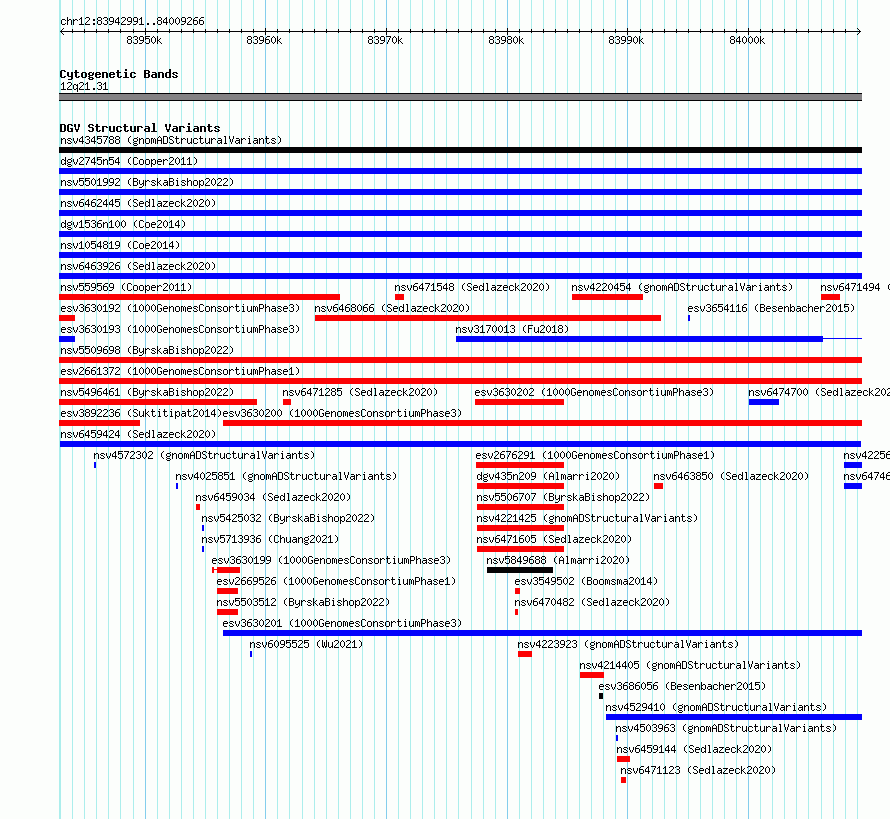Click nsv4572302 gnomADStructuralVariants label
The width and height of the screenshot is (890, 819).
pyautogui.click(x=204, y=455)
